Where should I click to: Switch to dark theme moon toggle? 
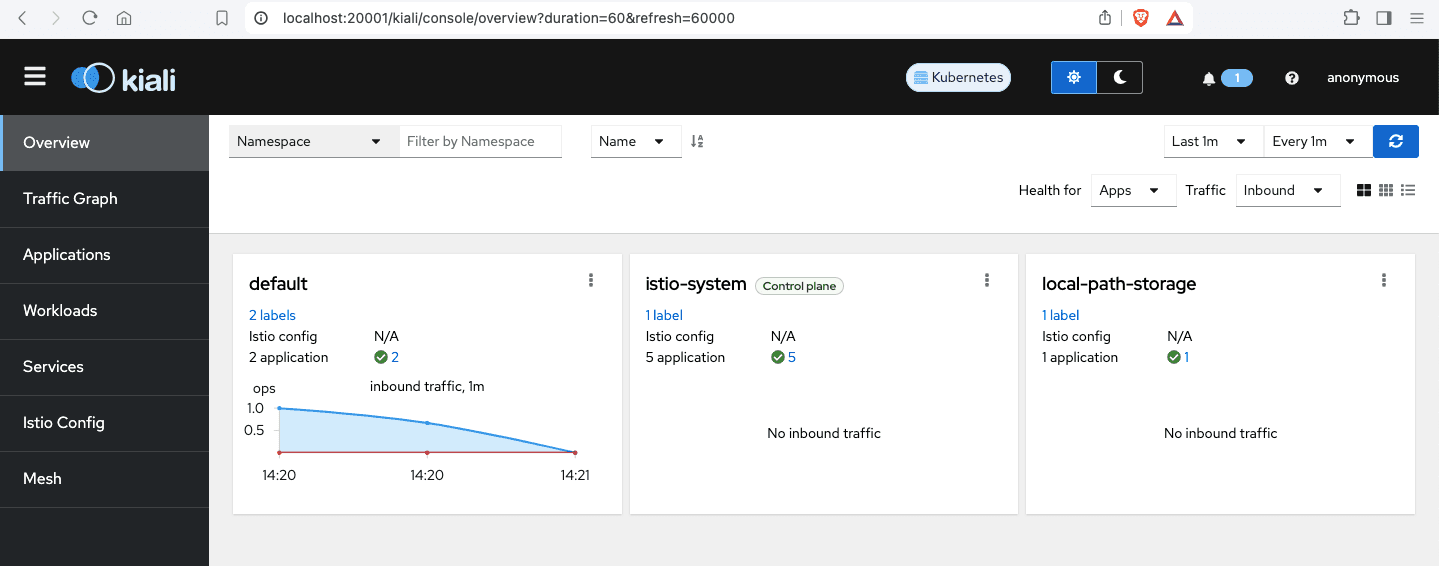(1120, 77)
